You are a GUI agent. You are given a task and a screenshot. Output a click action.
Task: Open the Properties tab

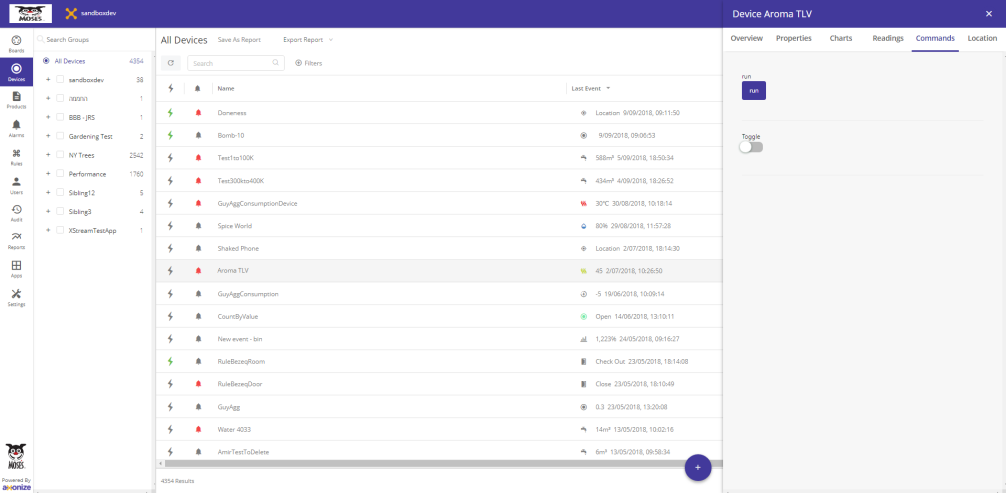pos(793,38)
